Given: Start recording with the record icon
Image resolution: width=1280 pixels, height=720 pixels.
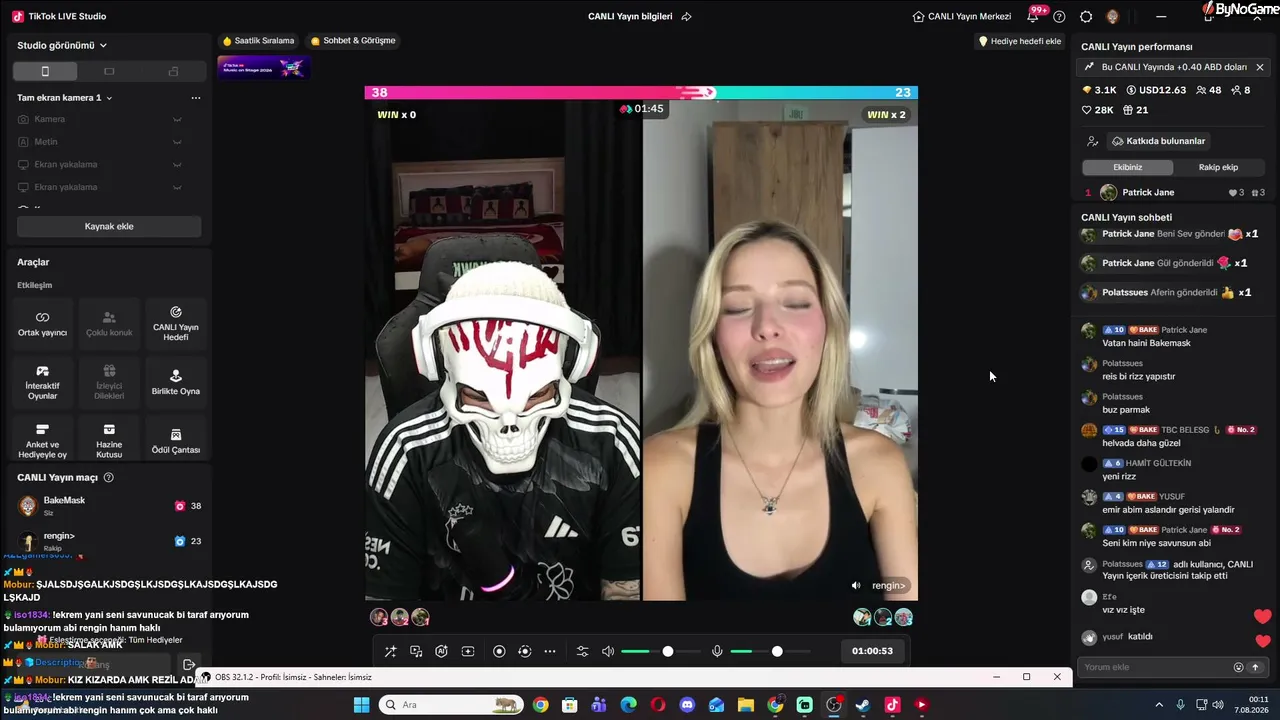Looking at the screenshot, I should coord(499,651).
